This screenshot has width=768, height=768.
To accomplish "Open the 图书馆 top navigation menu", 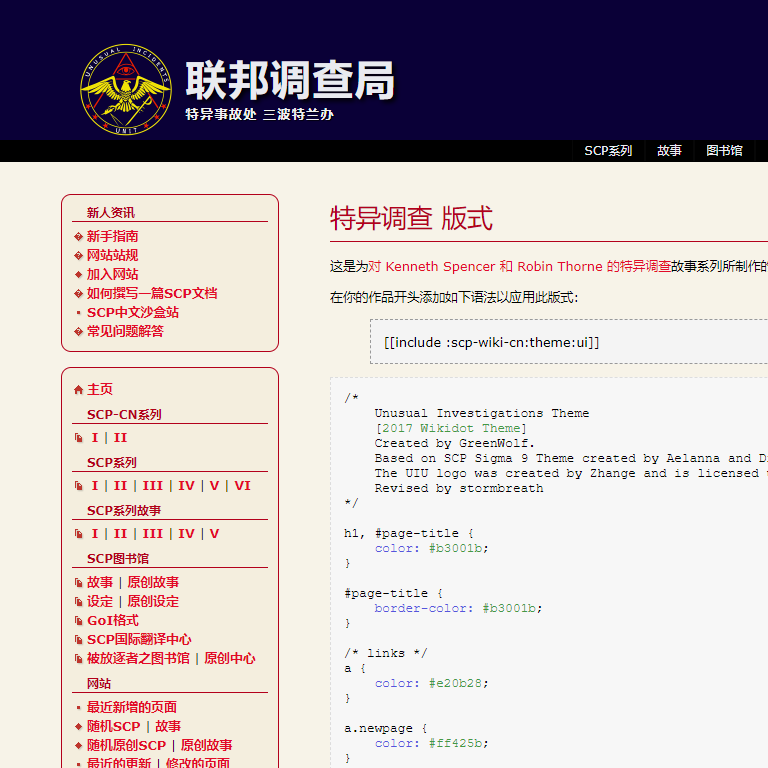I will (724, 151).
